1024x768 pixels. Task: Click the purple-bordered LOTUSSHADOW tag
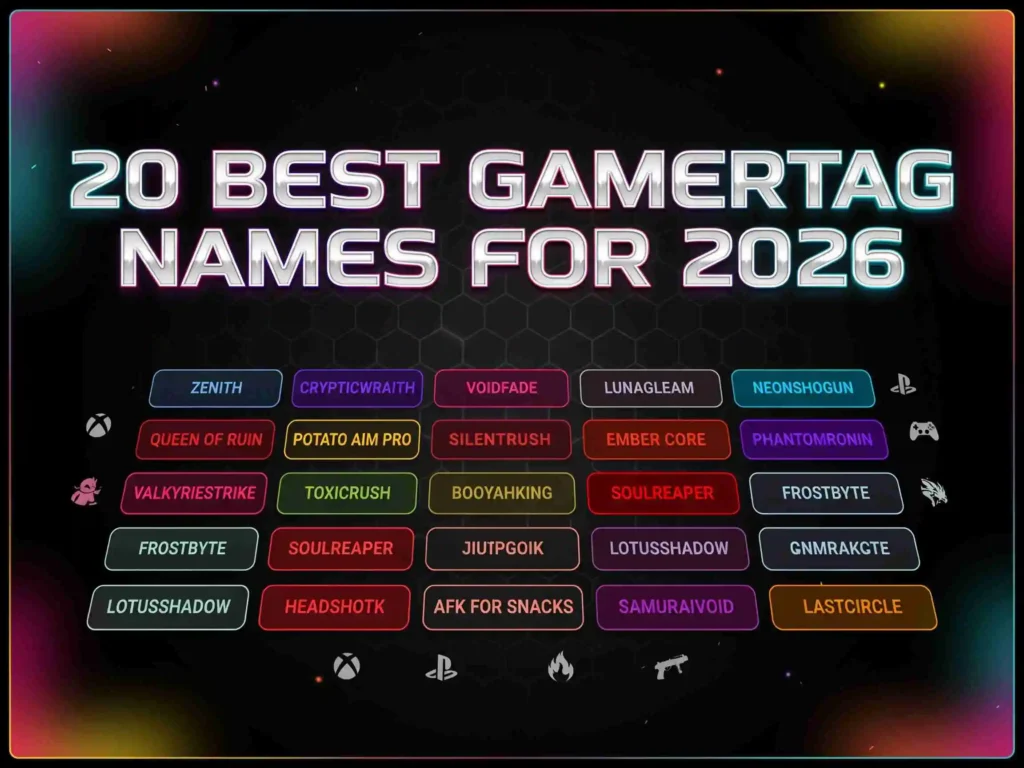tap(670, 549)
